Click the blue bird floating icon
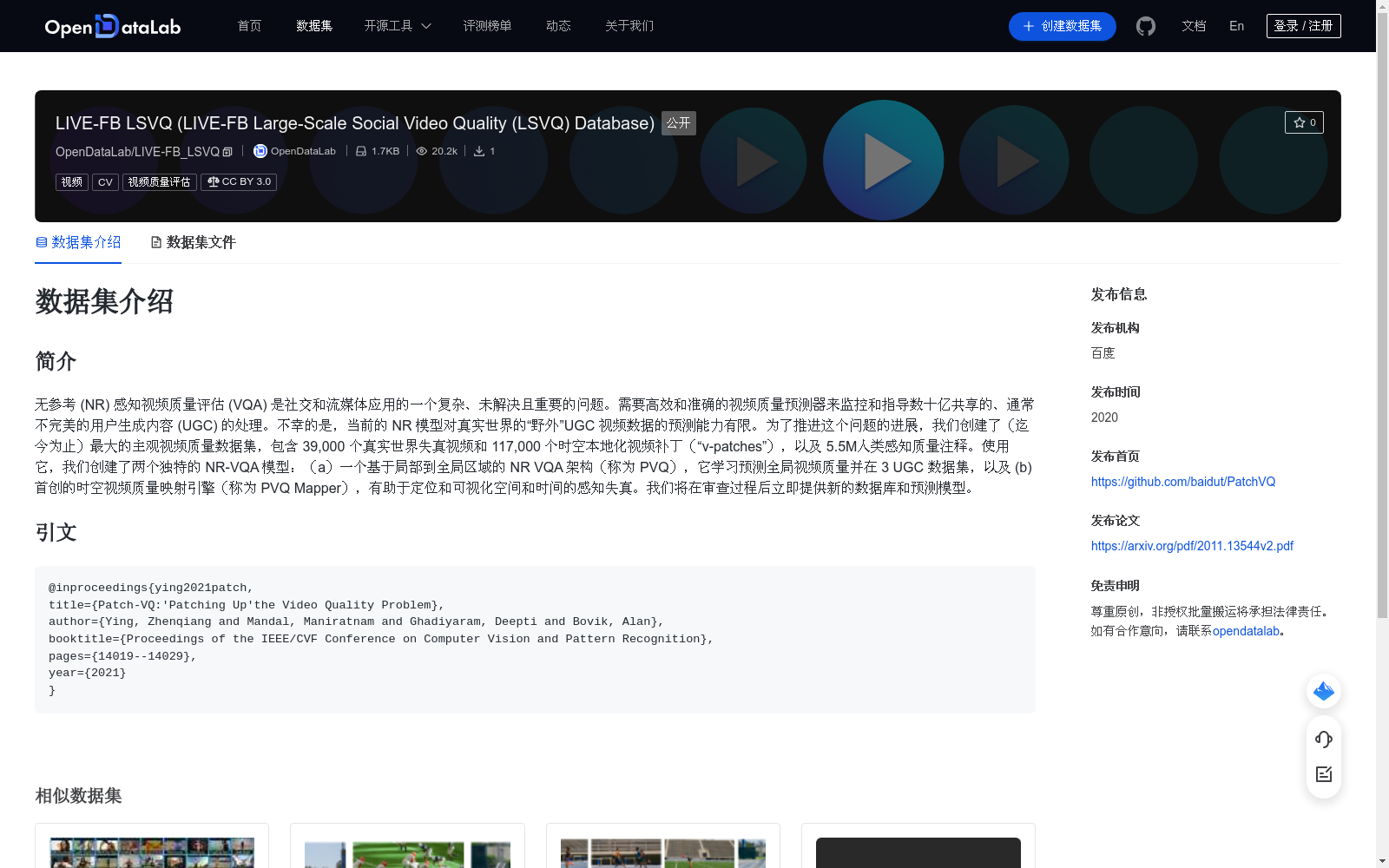Image resolution: width=1389 pixels, height=868 pixels. [1324, 691]
